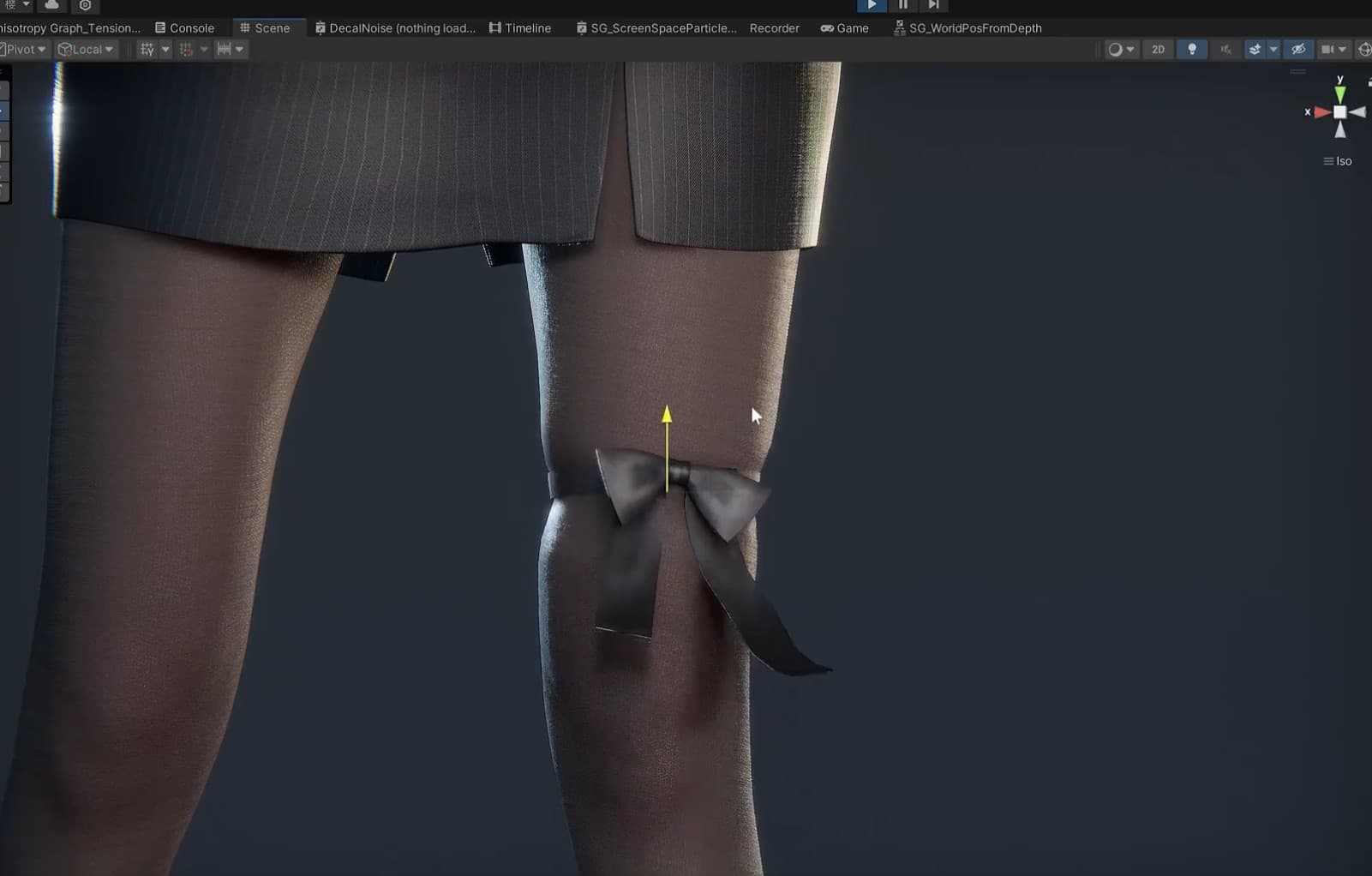The image size is (1372, 876).
Task: Click the Pause button in the top toolbar
Action: coord(902,5)
